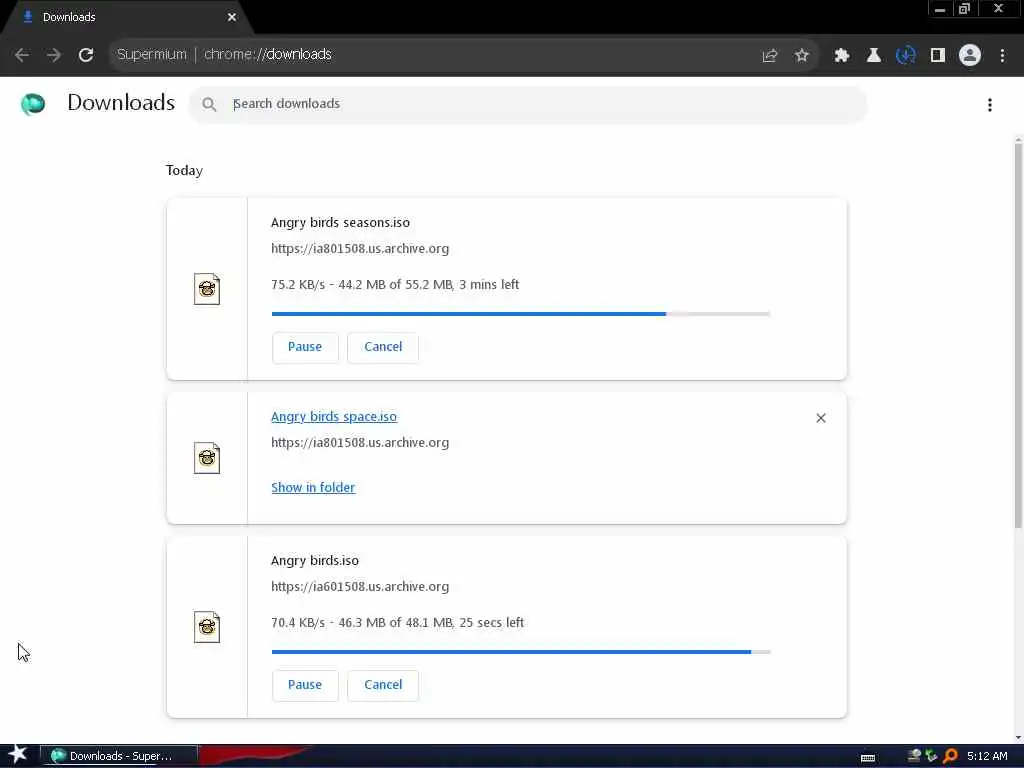Open the experiments flask icon
The width and height of the screenshot is (1024, 768).
point(873,56)
